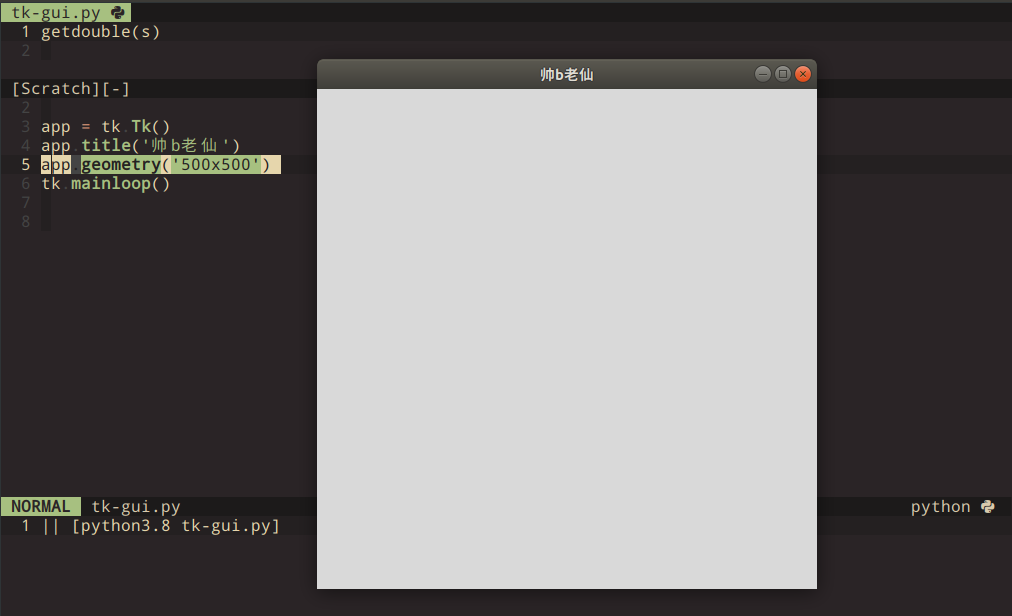Image resolution: width=1012 pixels, height=616 pixels.
Task: Click the Python logo icon in status line
Action: tap(988, 507)
